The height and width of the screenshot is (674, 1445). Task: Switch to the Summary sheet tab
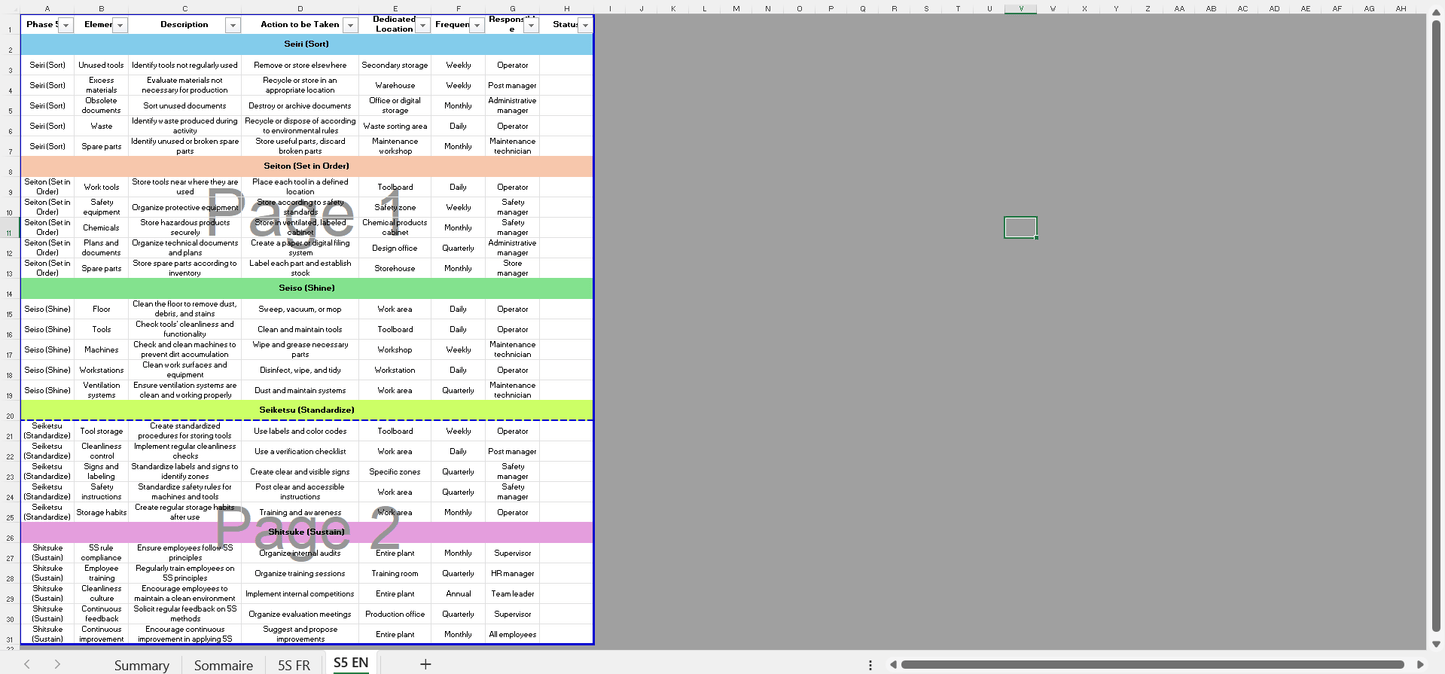pos(141,665)
